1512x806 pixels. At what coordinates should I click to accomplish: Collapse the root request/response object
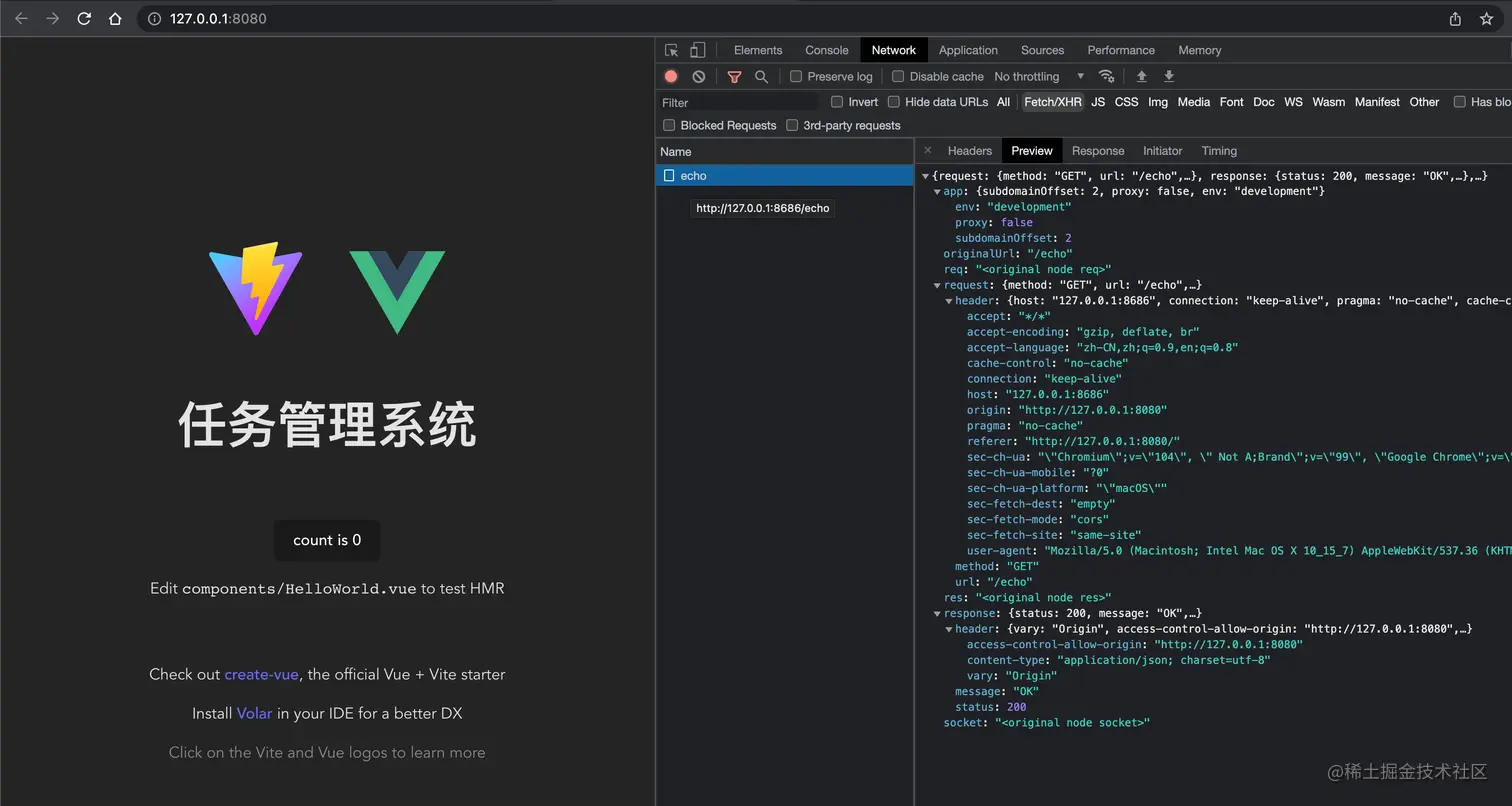point(926,176)
